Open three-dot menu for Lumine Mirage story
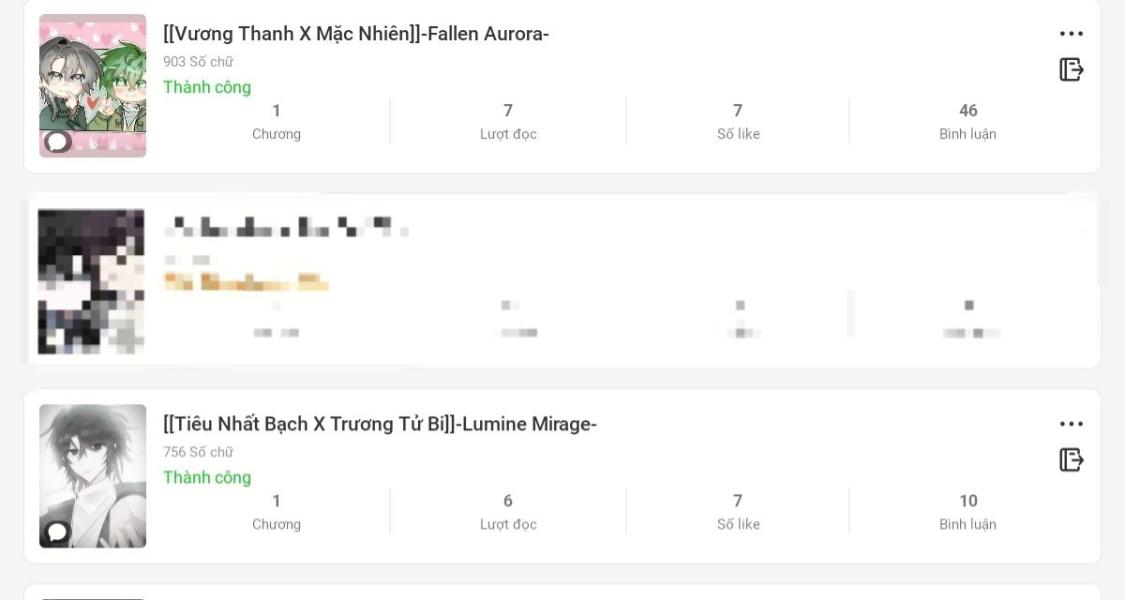 [x=1071, y=424]
